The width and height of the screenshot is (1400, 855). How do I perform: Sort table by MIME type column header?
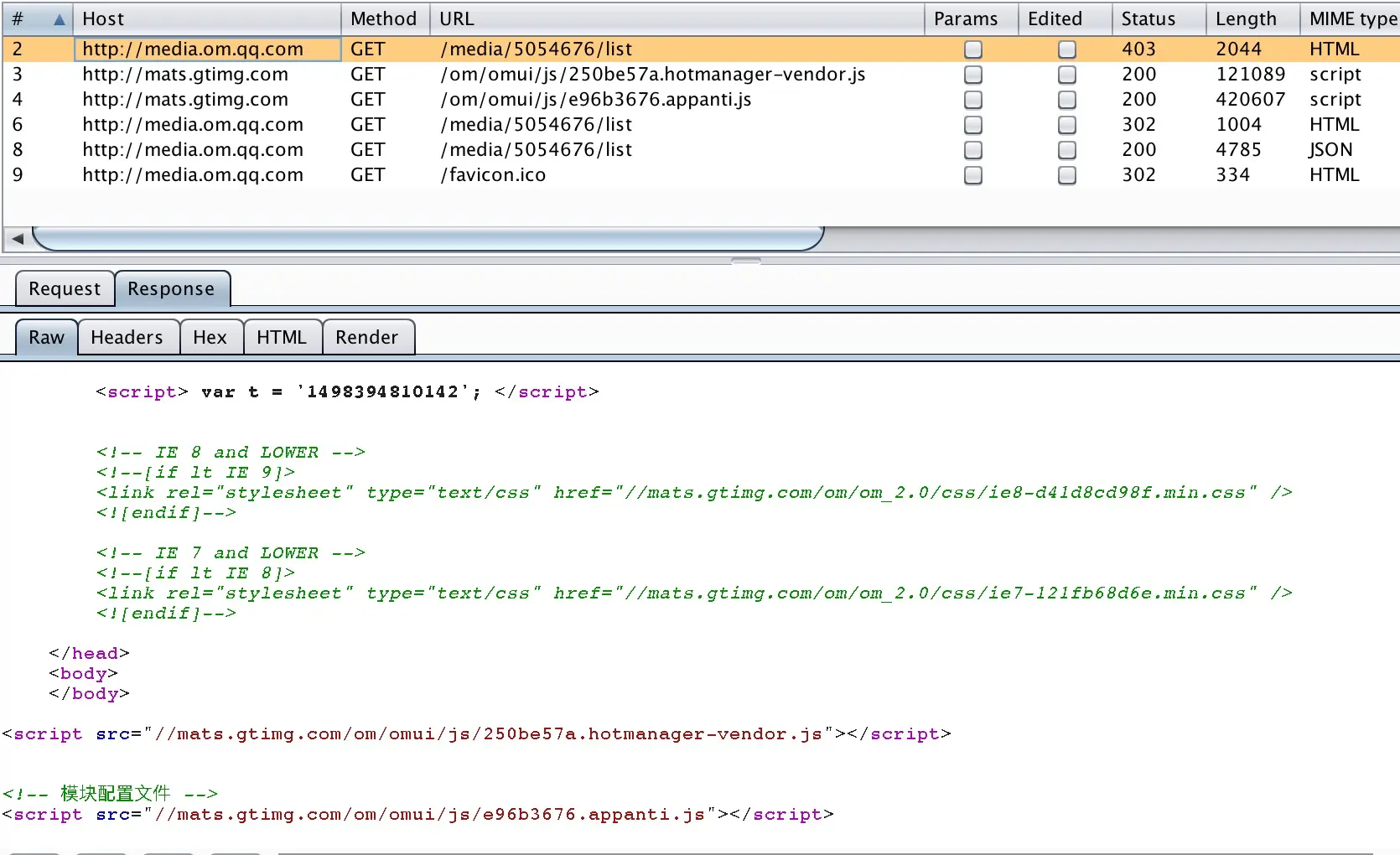pos(1351,18)
